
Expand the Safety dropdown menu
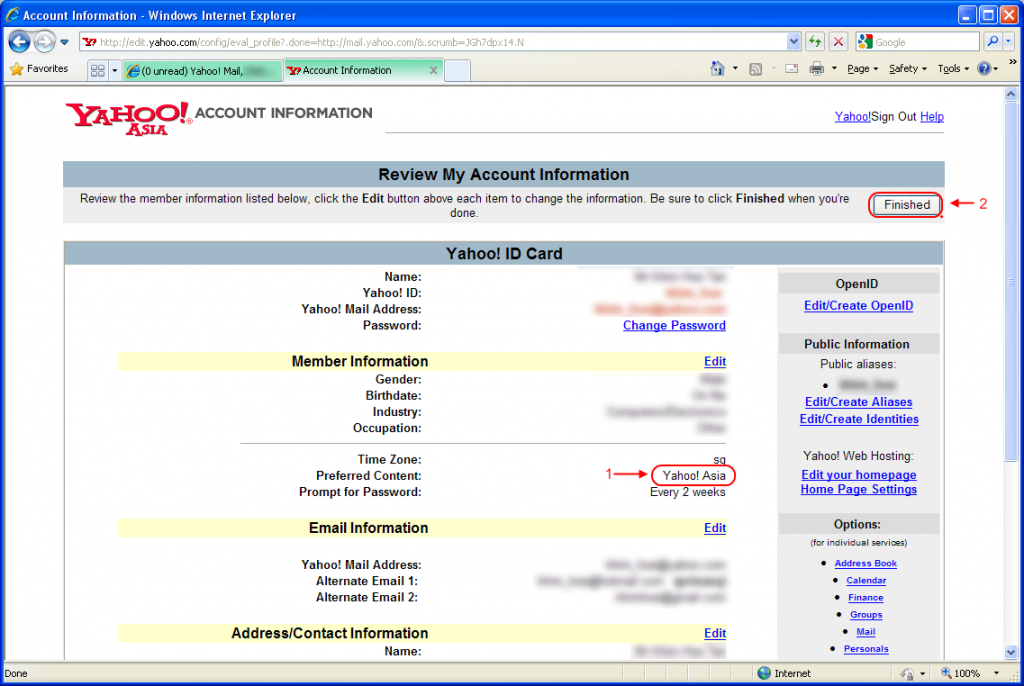click(907, 69)
